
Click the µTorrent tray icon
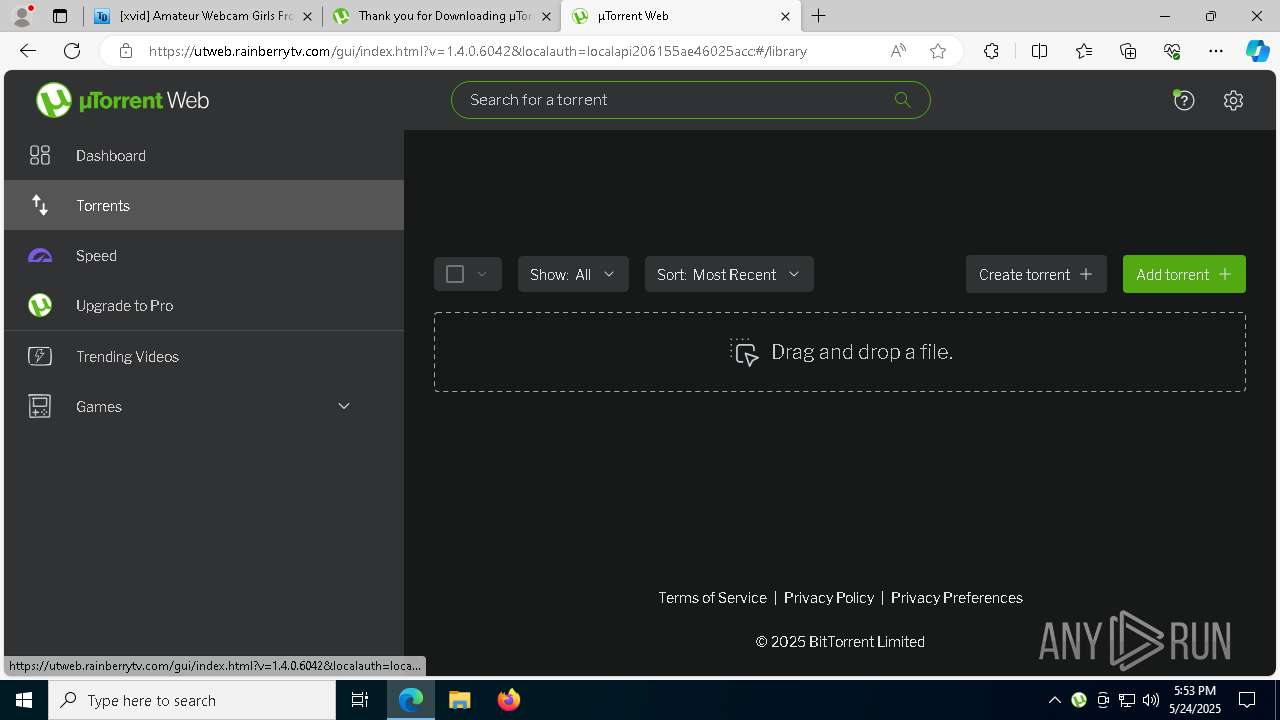[x=1078, y=700]
